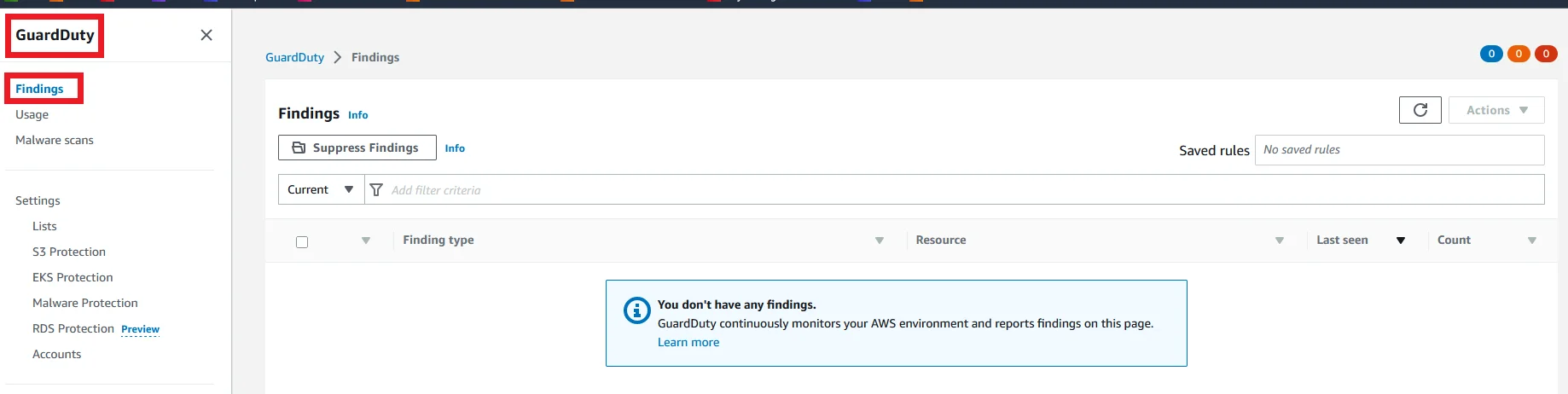1568x394 pixels.
Task: Click the filter funnel icon
Action: (x=376, y=189)
